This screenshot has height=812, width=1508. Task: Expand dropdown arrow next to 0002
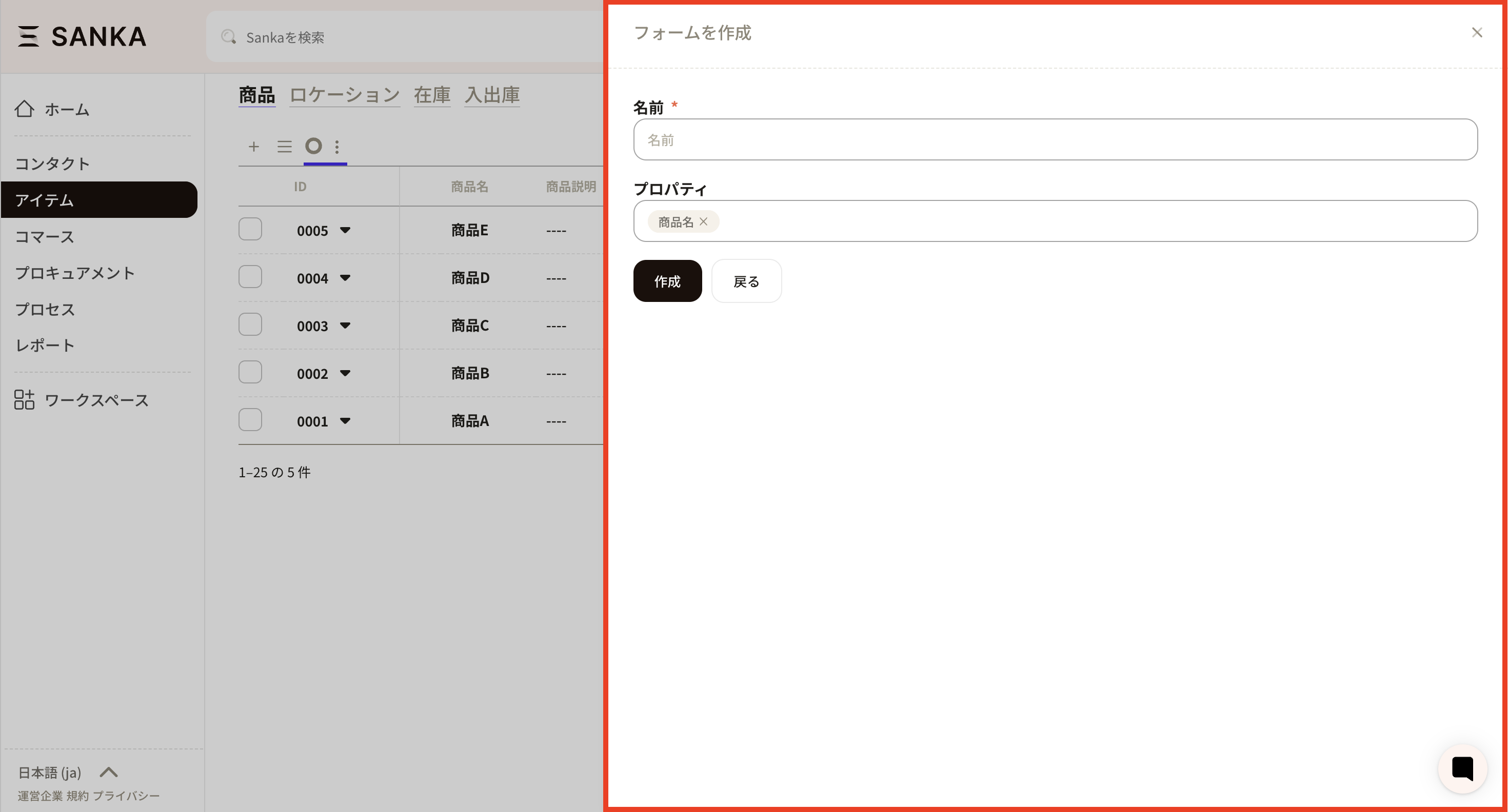(345, 373)
